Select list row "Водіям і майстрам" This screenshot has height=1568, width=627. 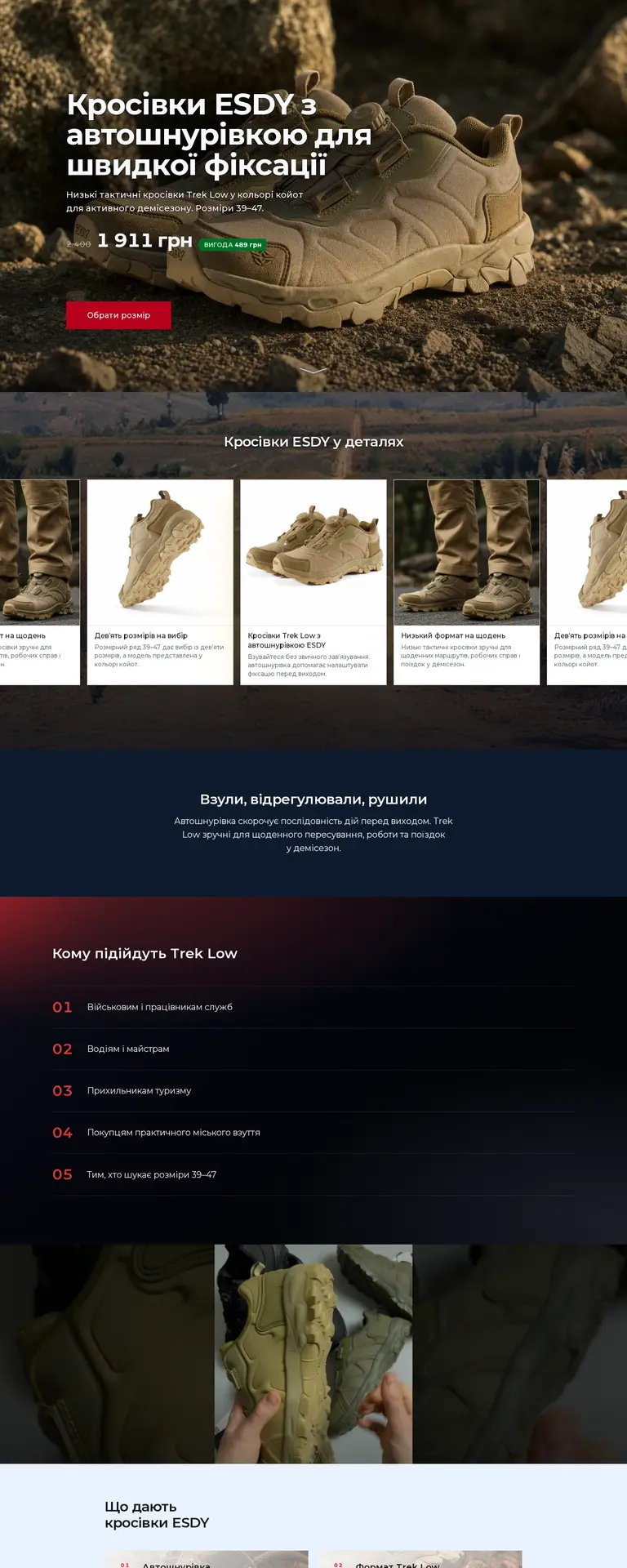point(313,1049)
